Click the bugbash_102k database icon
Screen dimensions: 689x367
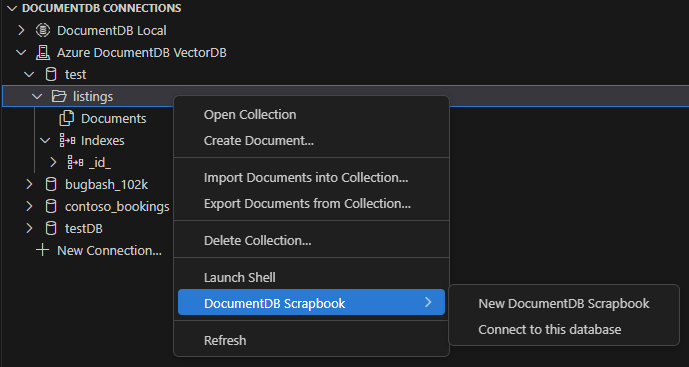(51, 184)
